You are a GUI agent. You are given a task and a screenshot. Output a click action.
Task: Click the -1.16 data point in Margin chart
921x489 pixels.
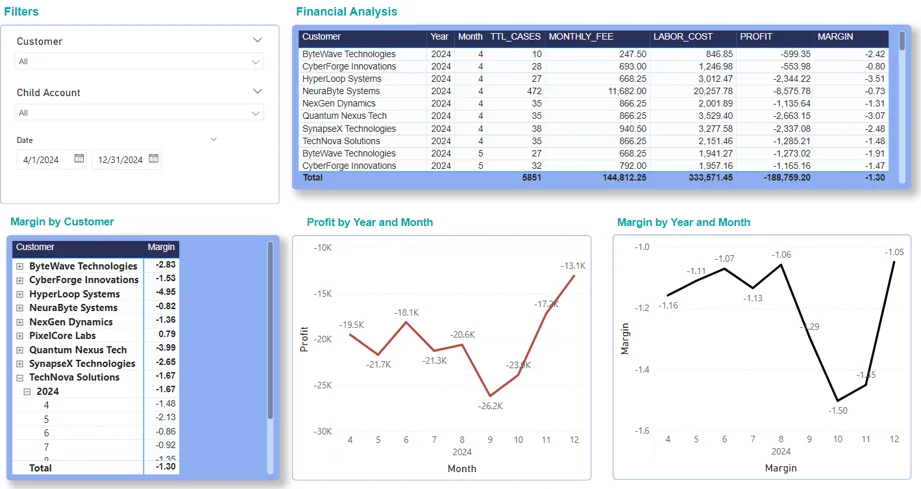tap(668, 295)
